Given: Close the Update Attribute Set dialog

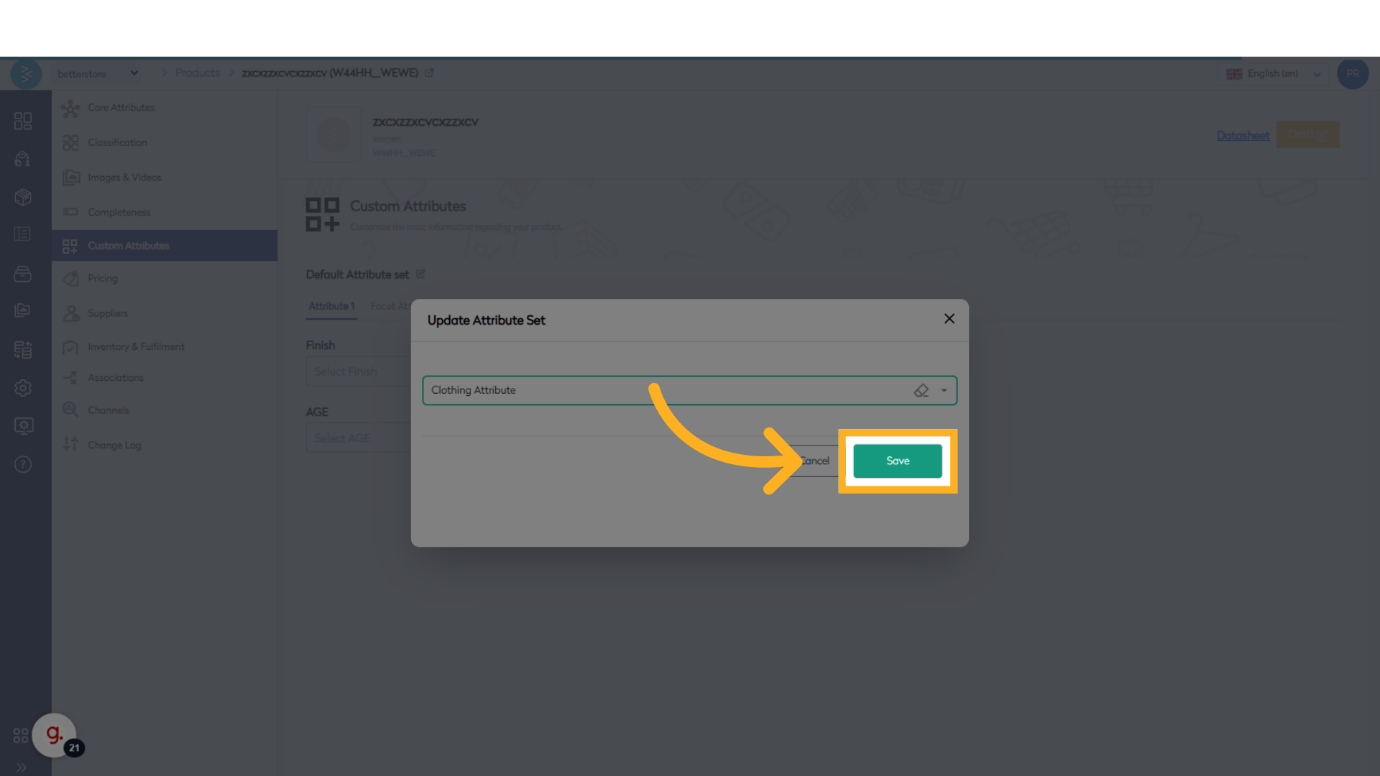Looking at the screenshot, I should (x=949, y=319).
